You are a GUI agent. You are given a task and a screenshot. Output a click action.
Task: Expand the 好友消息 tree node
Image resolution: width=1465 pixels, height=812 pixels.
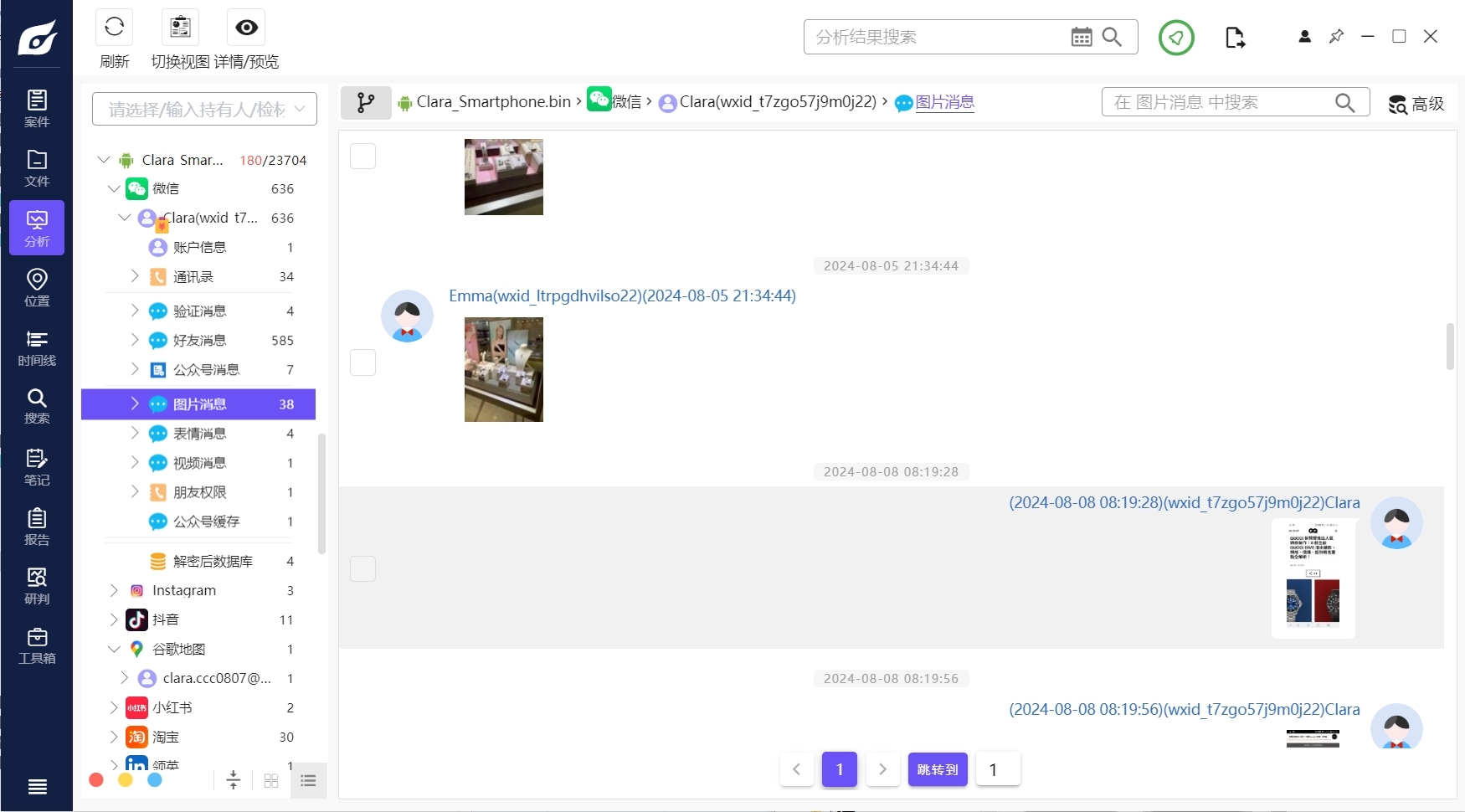[x=135, y=340]
